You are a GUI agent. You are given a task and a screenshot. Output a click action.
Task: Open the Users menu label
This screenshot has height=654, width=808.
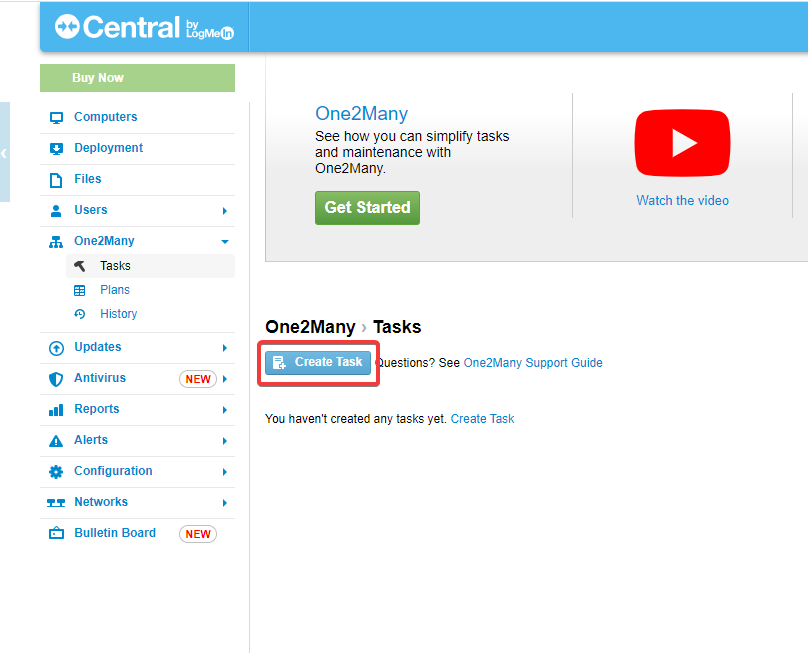click(x=91, y=210)
